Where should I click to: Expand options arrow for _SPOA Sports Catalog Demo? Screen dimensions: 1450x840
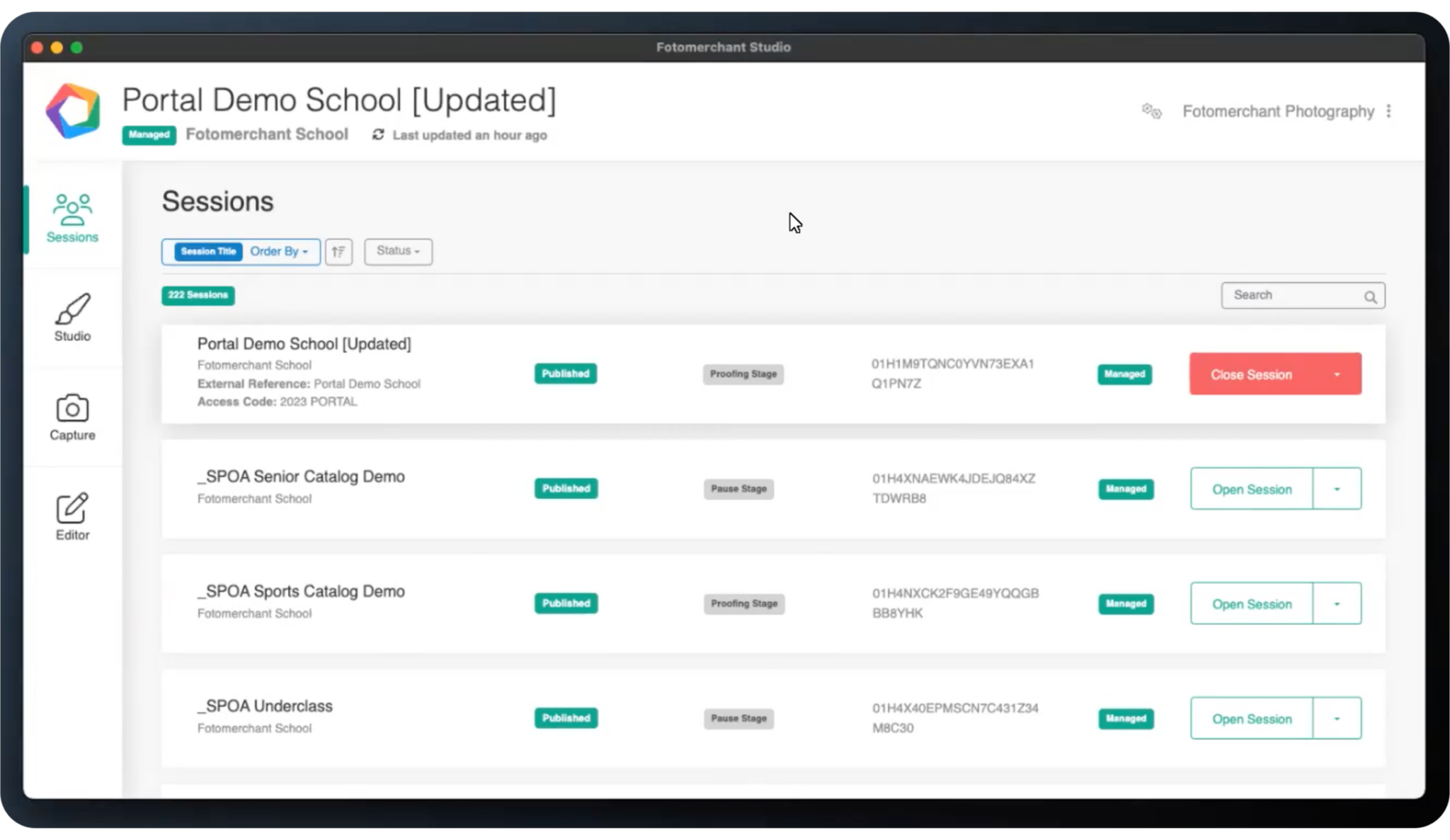[x=1337, y=604]
